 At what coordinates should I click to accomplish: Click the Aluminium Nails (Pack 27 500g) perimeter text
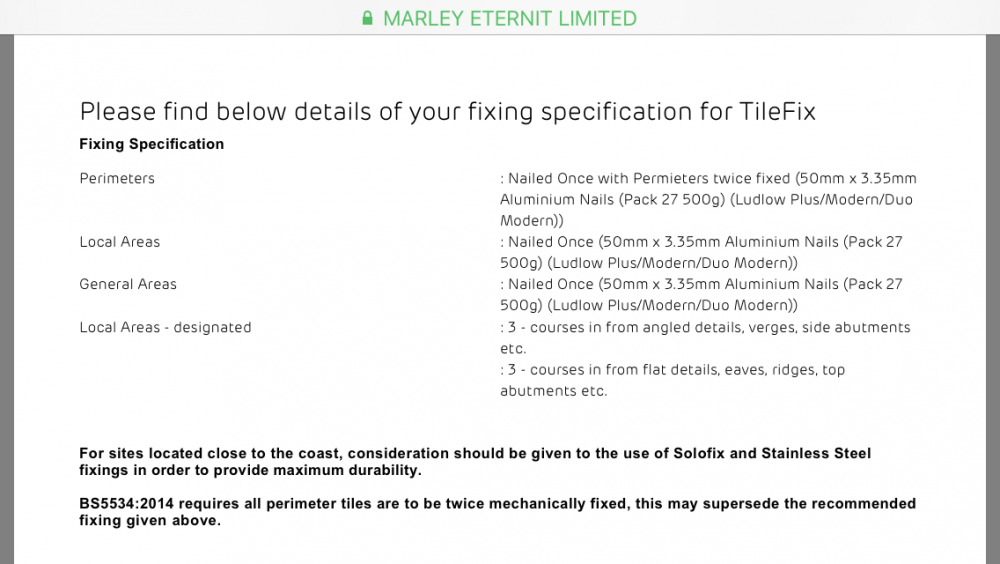click(612, 200)
